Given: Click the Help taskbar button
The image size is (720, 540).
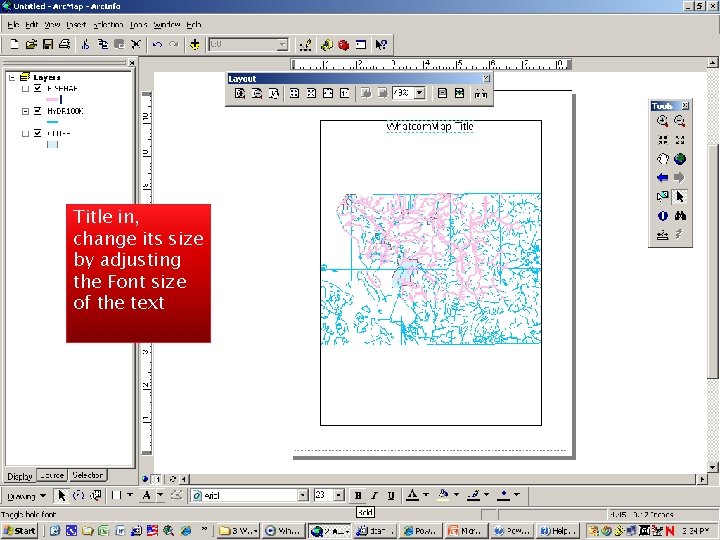Looking at the screenshot, I should click(x=557, y=531).
